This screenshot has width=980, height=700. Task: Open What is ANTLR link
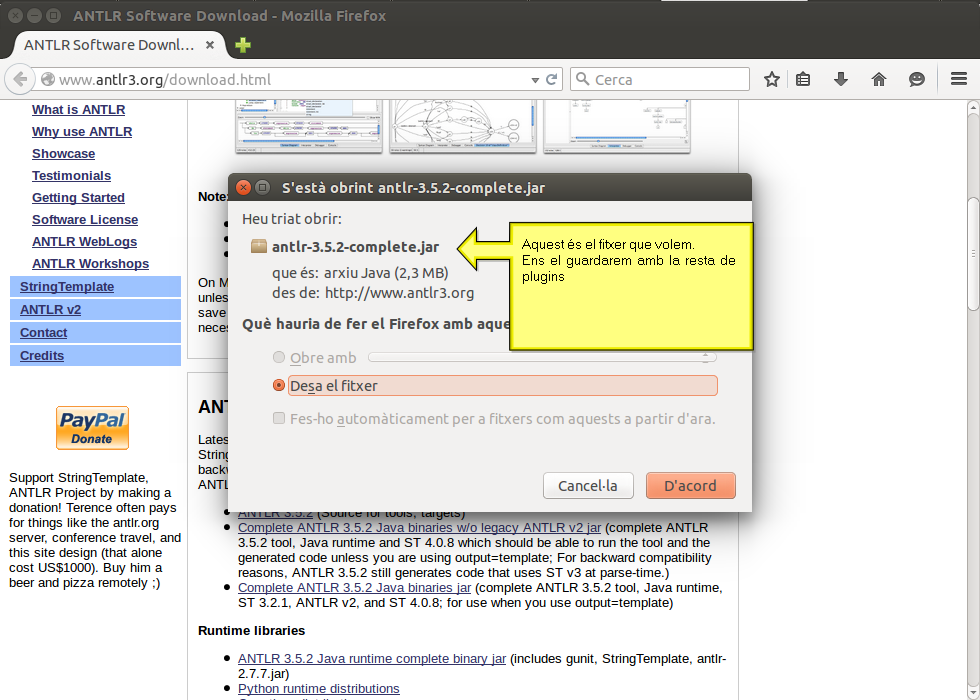coord(79,109)
